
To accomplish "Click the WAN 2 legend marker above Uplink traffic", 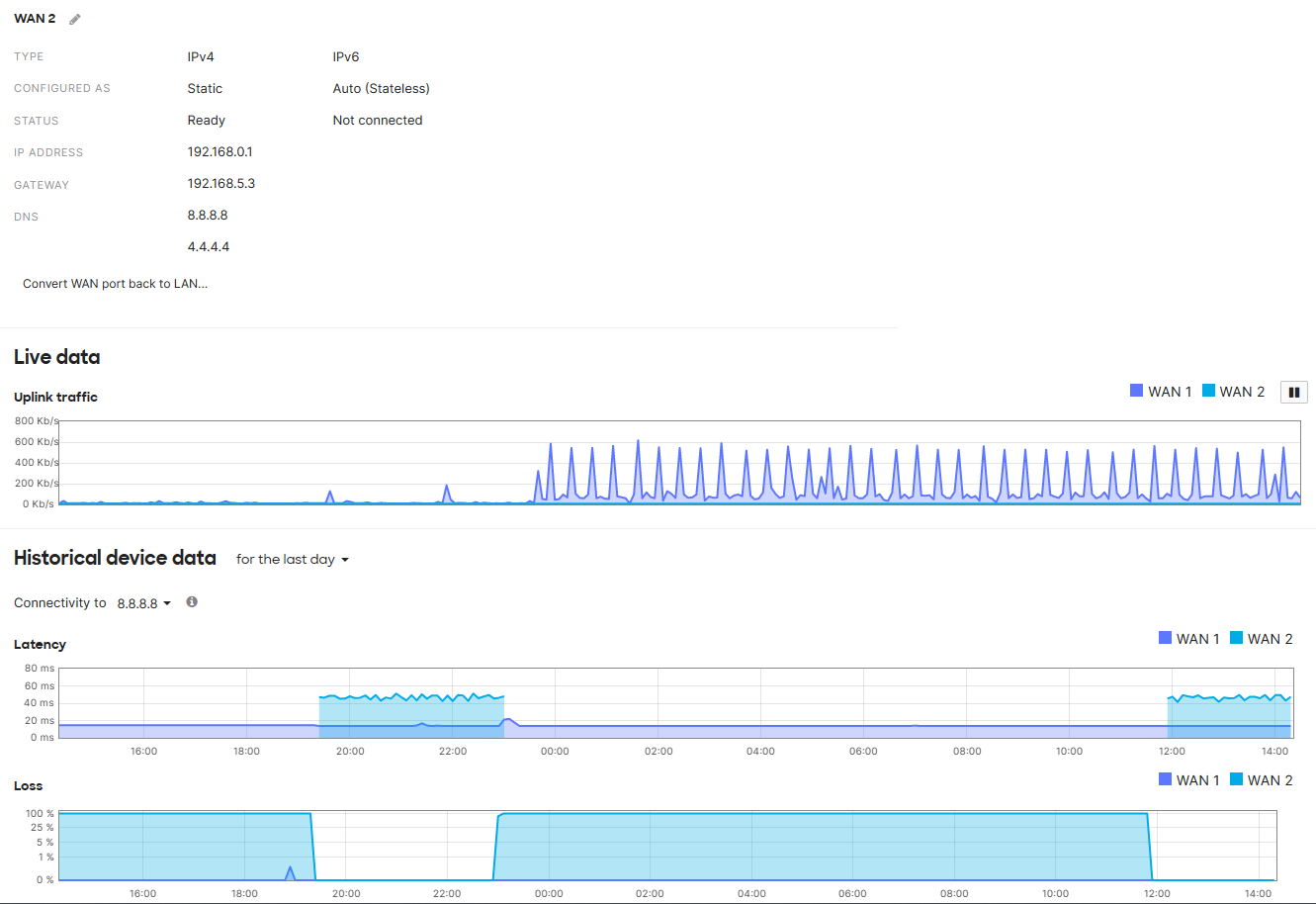I will pyautogui.click(x=1209, y=391).
